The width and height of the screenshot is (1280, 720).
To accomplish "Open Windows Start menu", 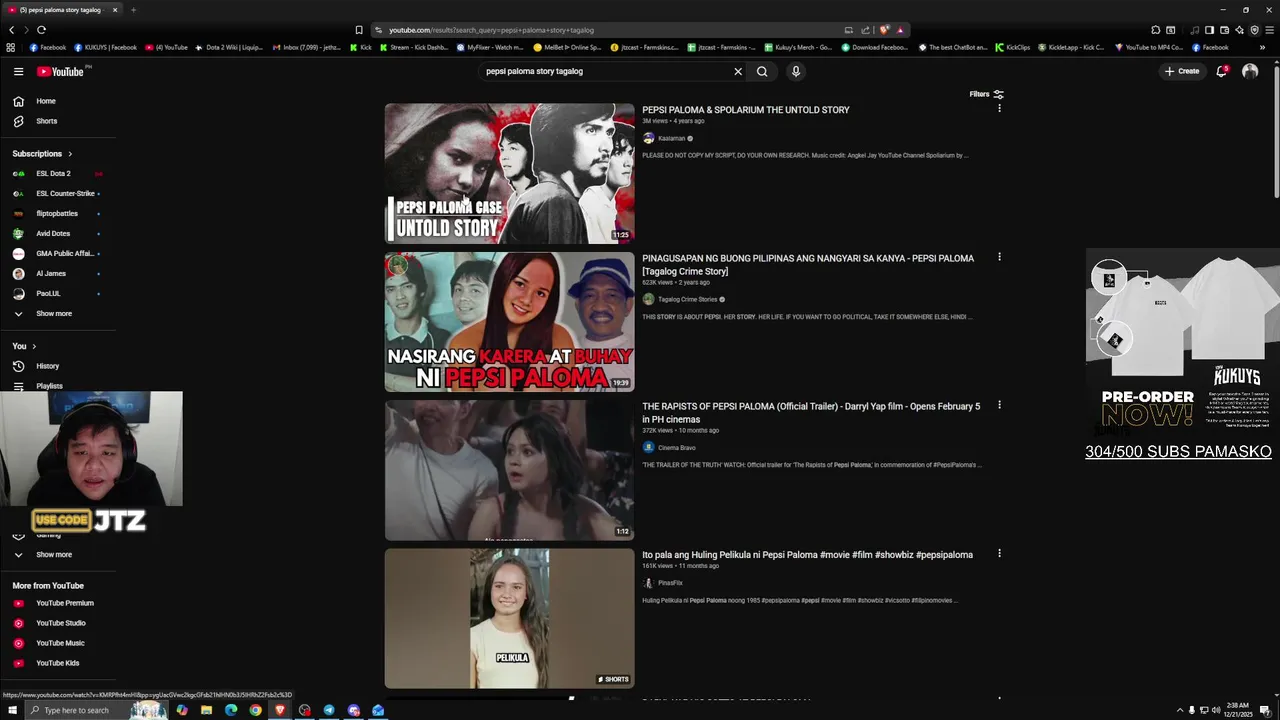I will coord(13,710).
